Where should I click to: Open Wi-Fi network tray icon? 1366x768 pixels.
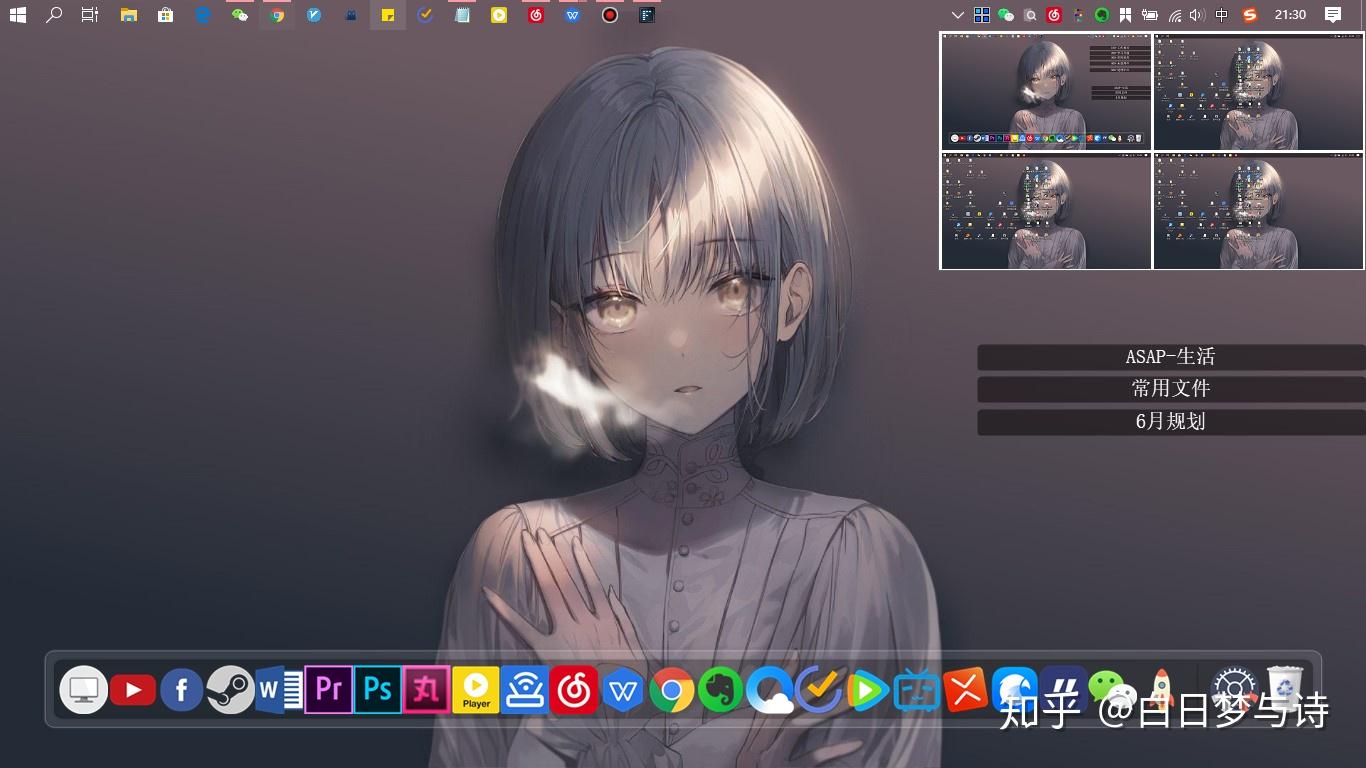[1175, 15]
